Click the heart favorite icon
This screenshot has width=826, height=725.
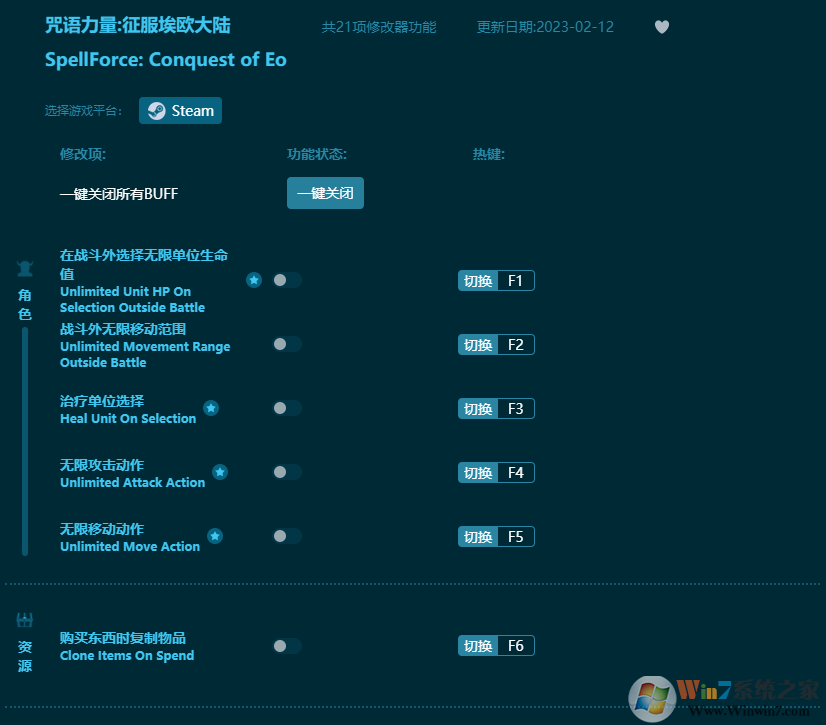pyautogui.click(x=662, y=26)
